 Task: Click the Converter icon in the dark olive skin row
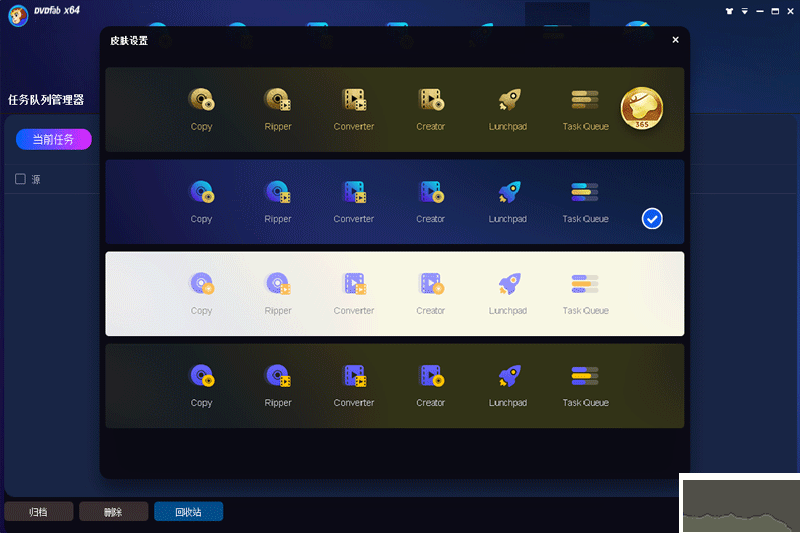354,376
